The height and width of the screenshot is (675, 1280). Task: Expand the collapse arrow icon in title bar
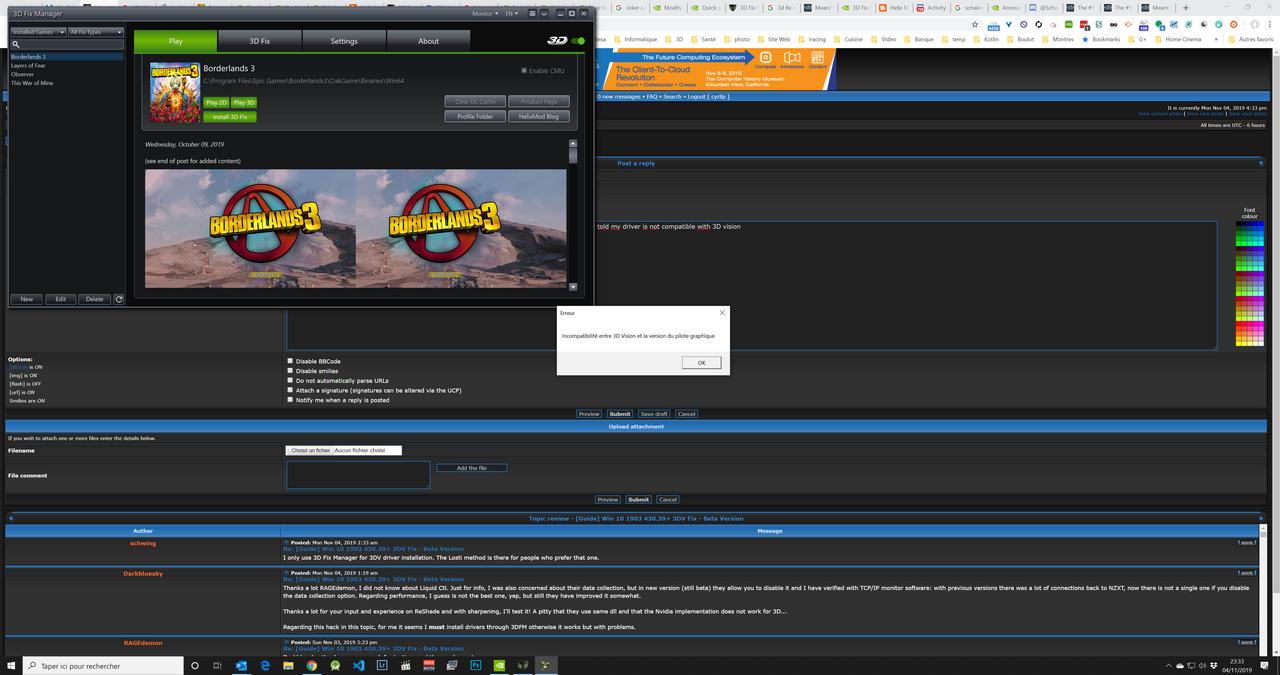coord(544,13)
